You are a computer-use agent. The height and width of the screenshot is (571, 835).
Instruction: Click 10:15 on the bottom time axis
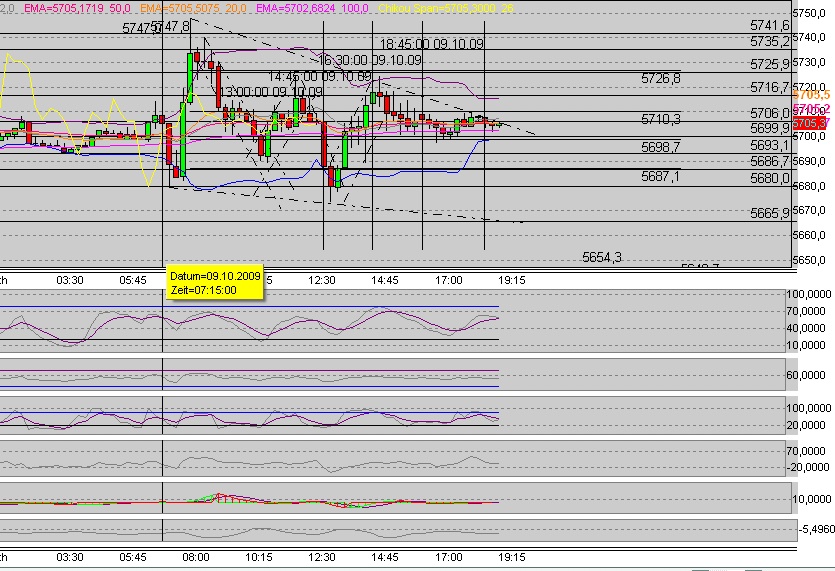(x=258, y=557)
